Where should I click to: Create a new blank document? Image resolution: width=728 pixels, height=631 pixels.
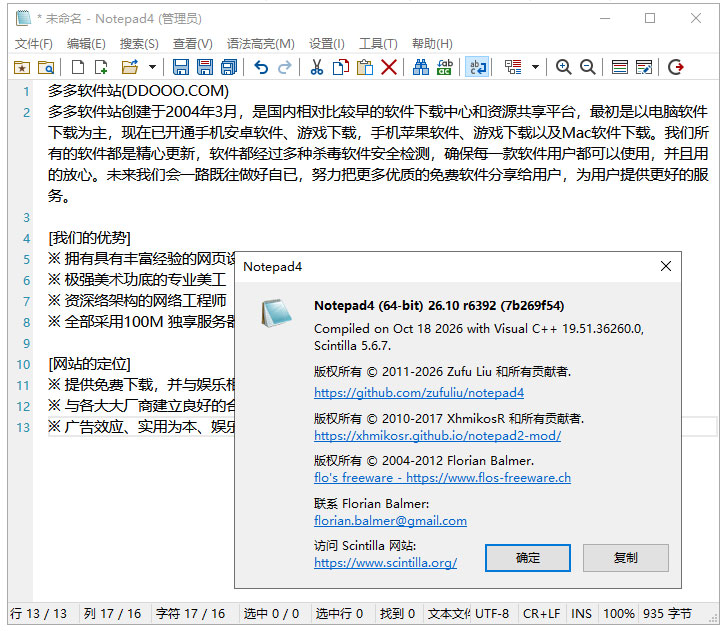78,67
